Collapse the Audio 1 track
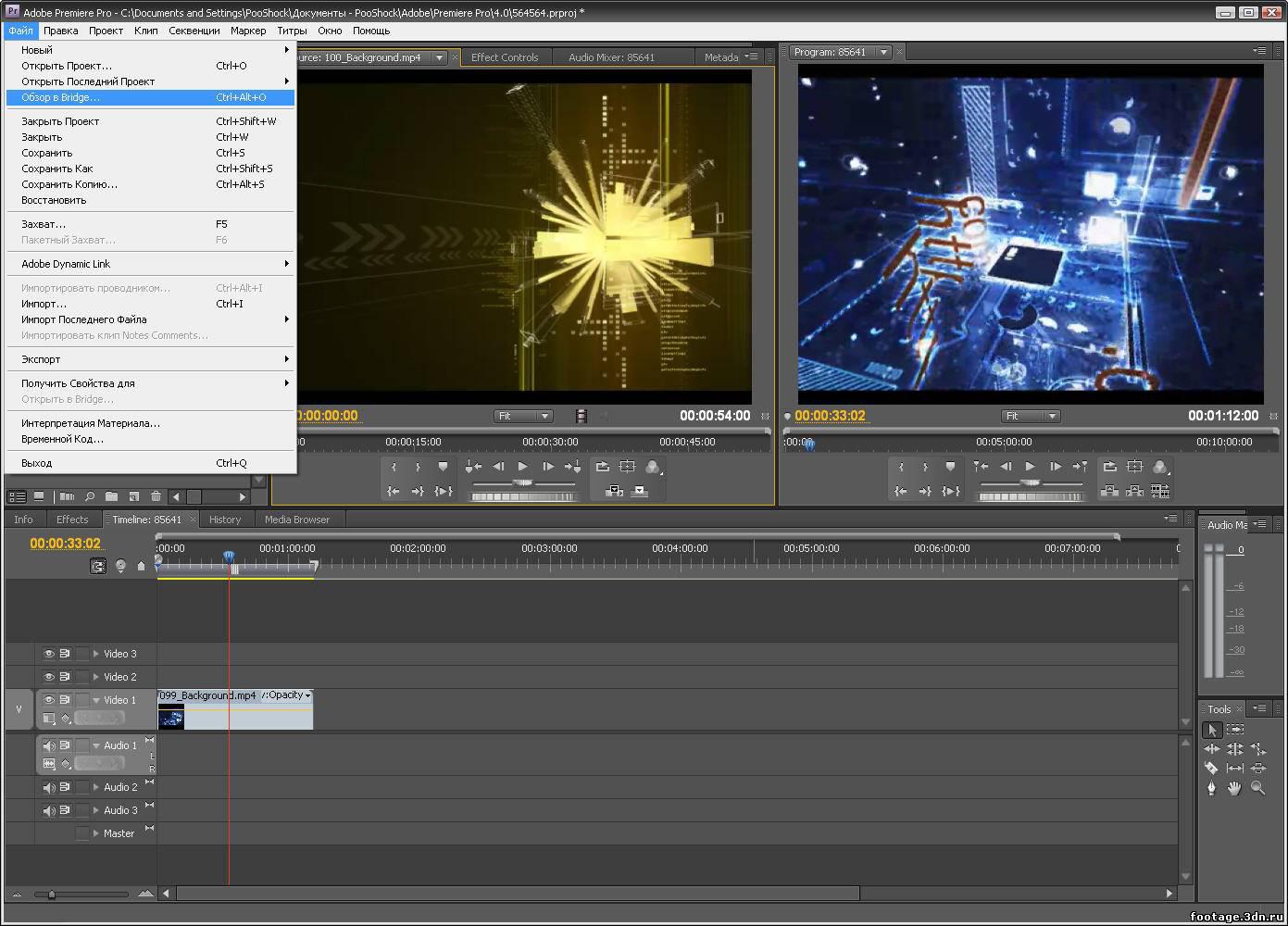Viewport: 1288px width, 926px height. (95, 745)
